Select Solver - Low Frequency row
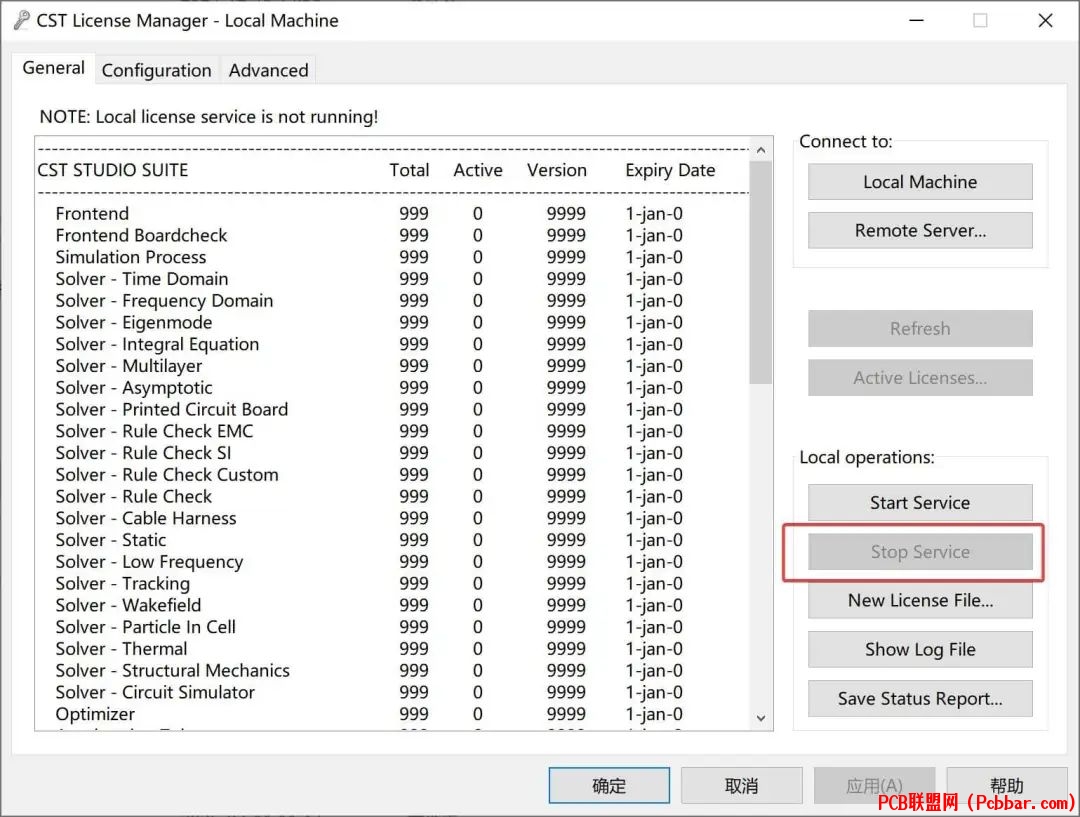 369,562
